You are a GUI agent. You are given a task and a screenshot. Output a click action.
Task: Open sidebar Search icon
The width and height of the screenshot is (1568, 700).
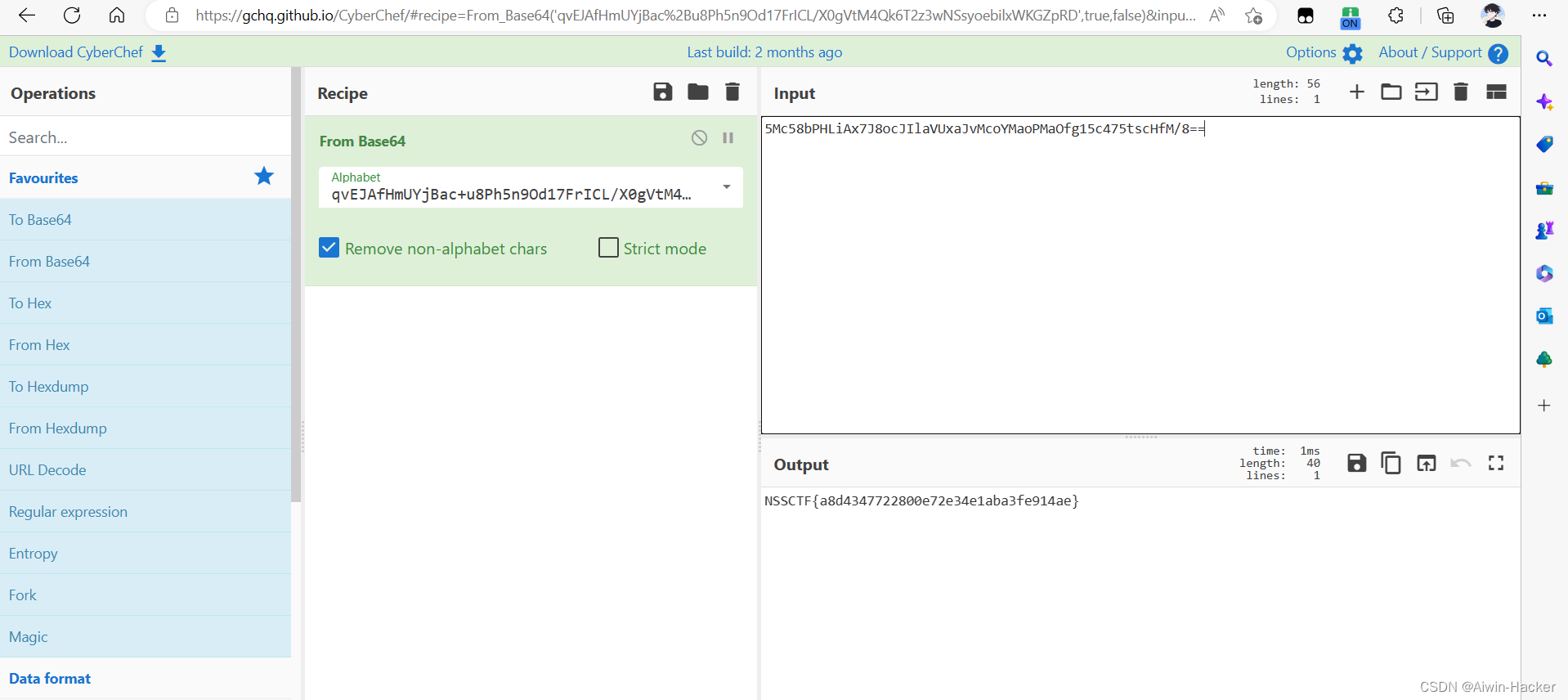1544,58
